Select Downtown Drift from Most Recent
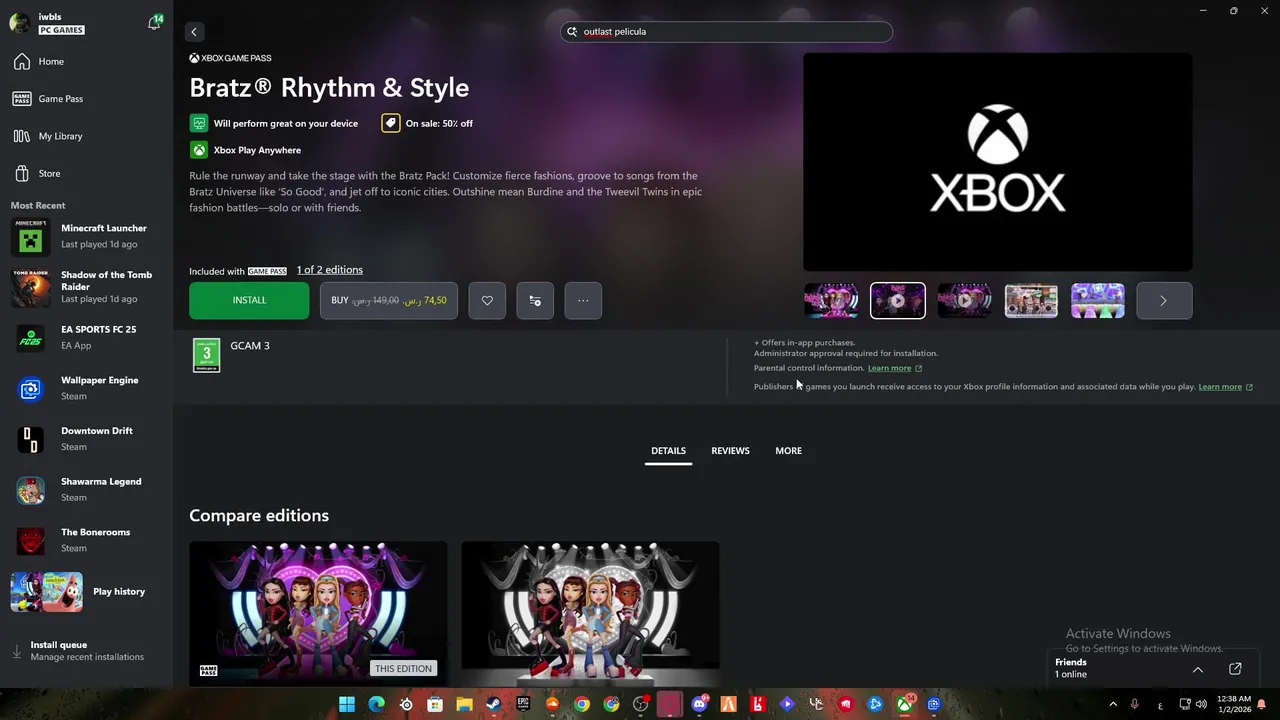The image size is (1280, 720). point(86,439)
